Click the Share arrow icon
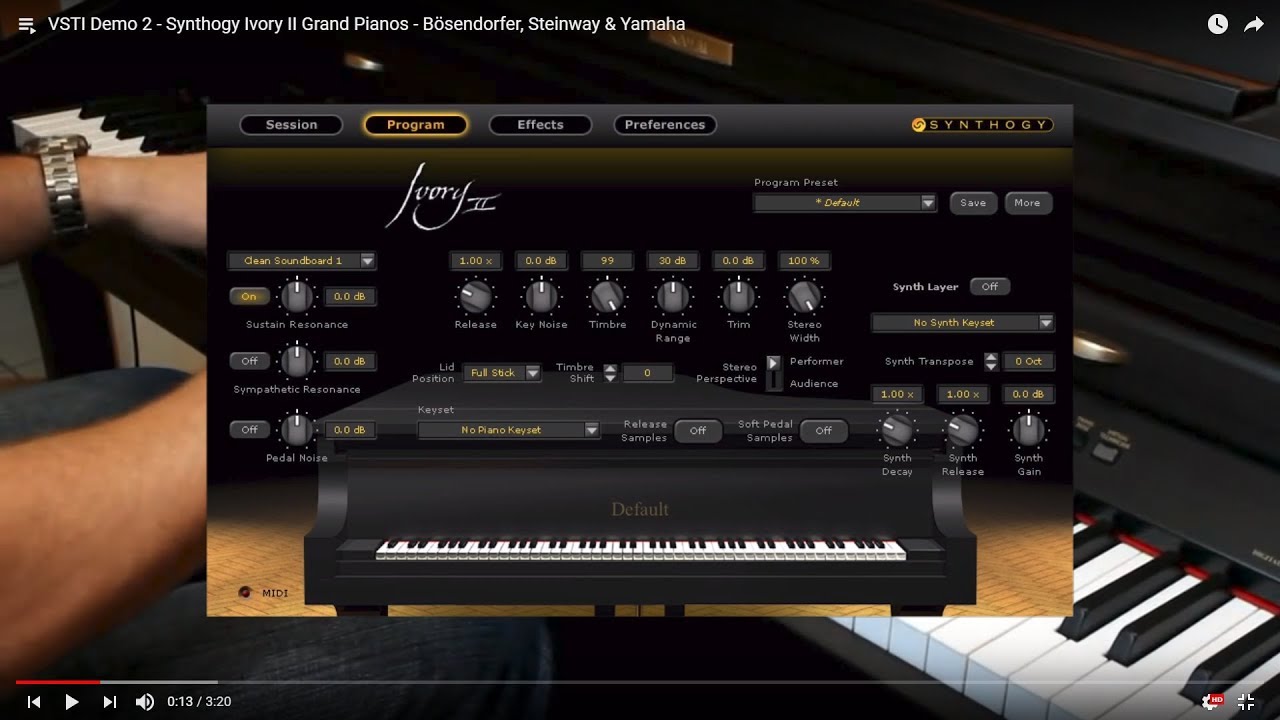This screenshot has height=720, width=1280. point(1253,24)
